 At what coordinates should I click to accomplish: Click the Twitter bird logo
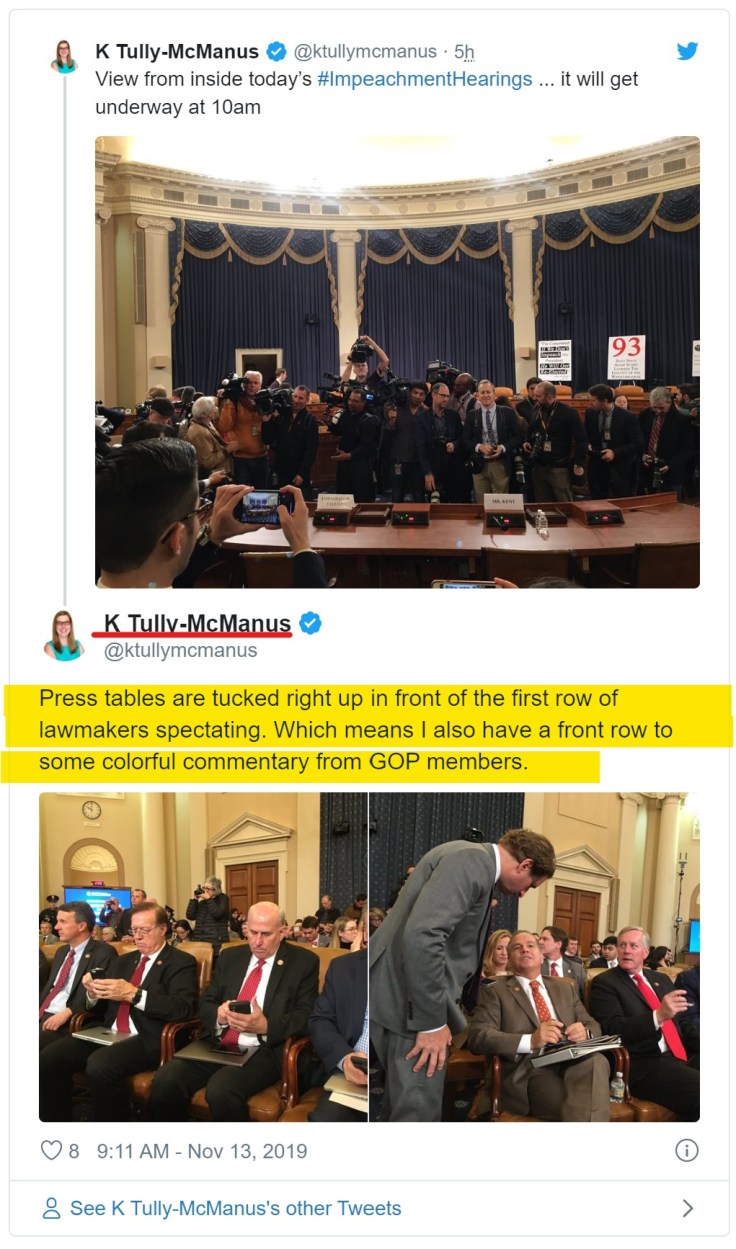pyautogui.click(x=687, y=51)
